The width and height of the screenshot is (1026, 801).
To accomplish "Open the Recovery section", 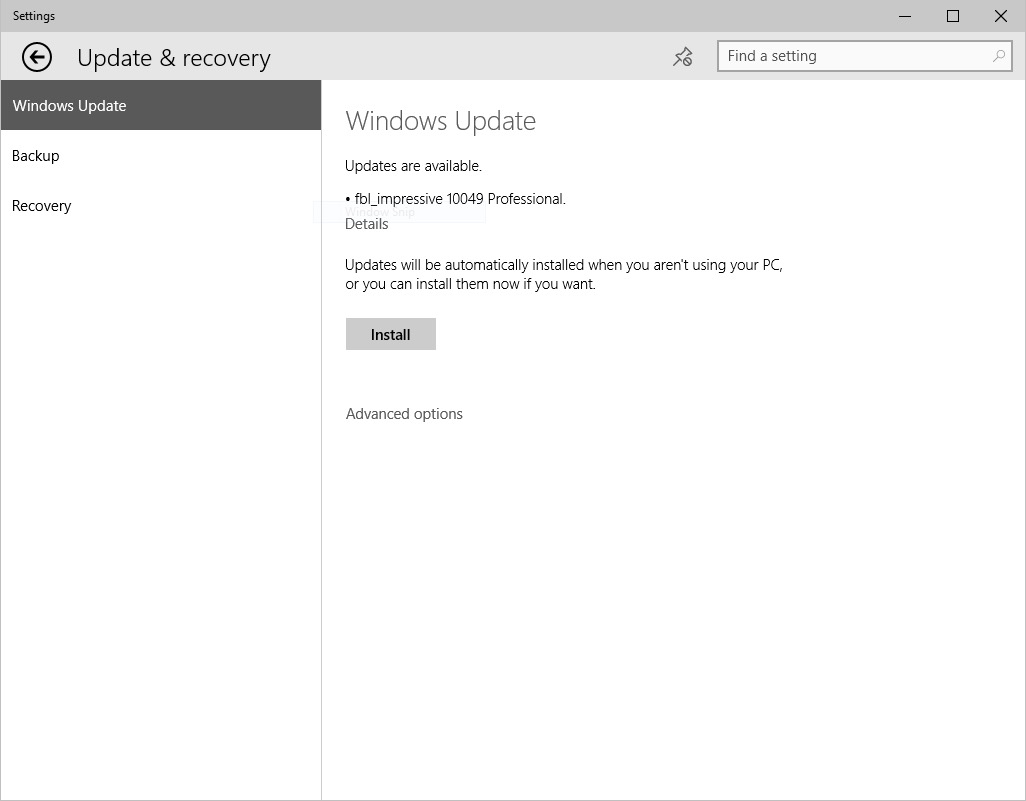I will [161, 205].
